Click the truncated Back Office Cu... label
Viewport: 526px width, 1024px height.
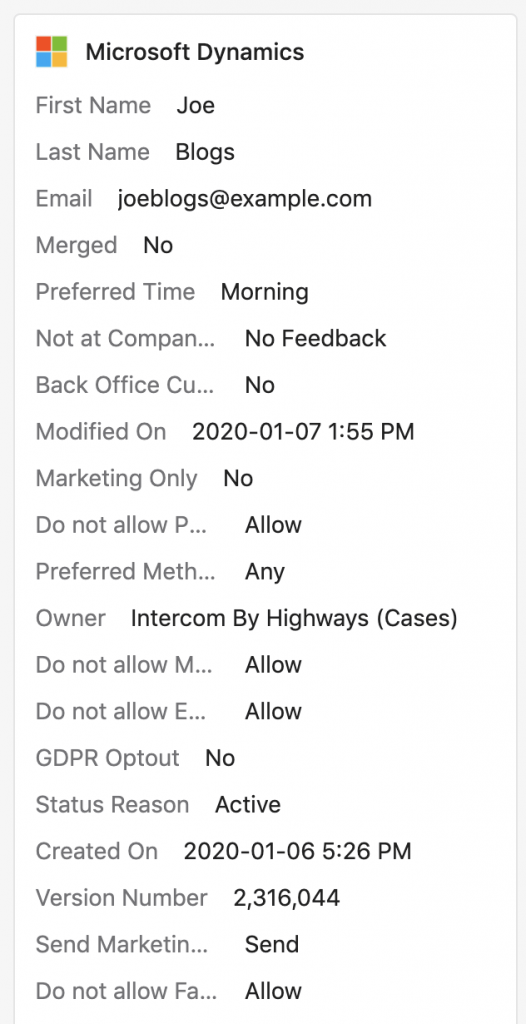coord(125,385)
